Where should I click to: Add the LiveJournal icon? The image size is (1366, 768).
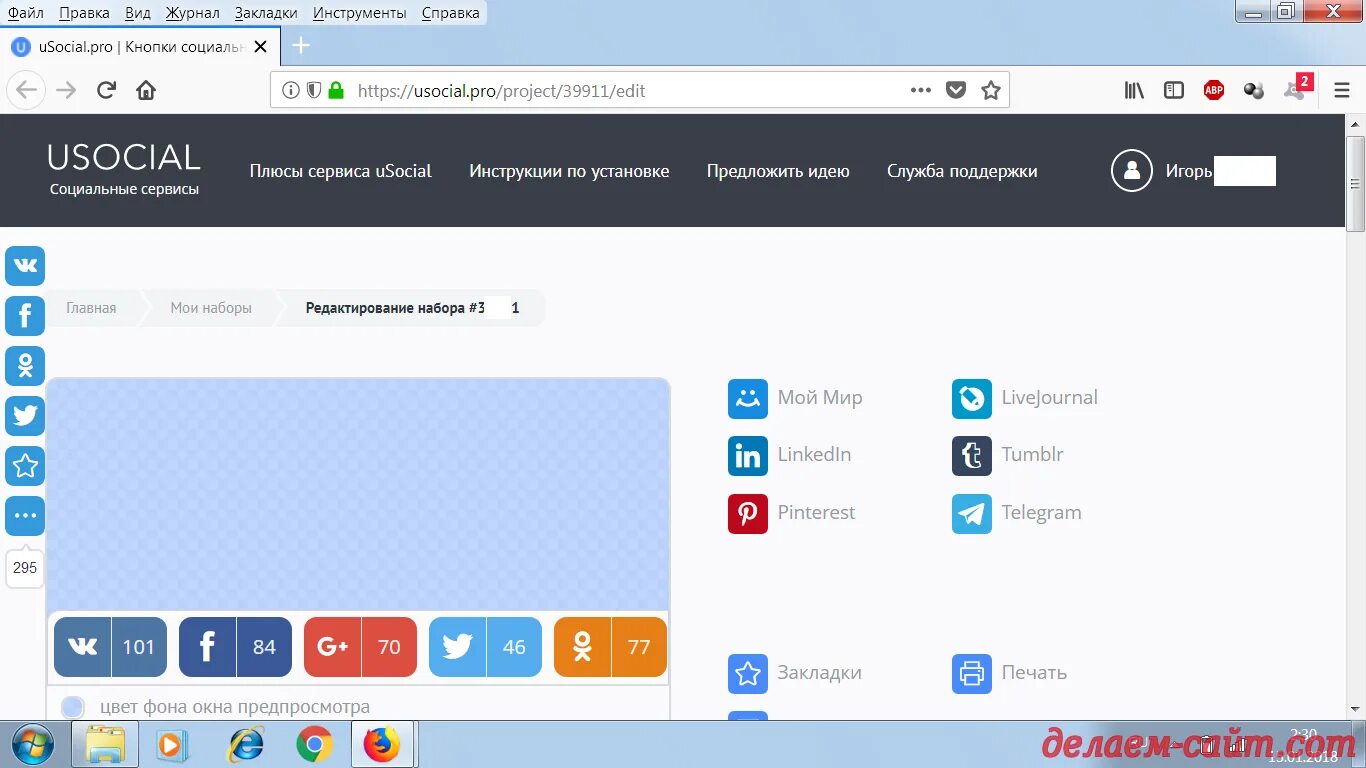click(972, 398)
